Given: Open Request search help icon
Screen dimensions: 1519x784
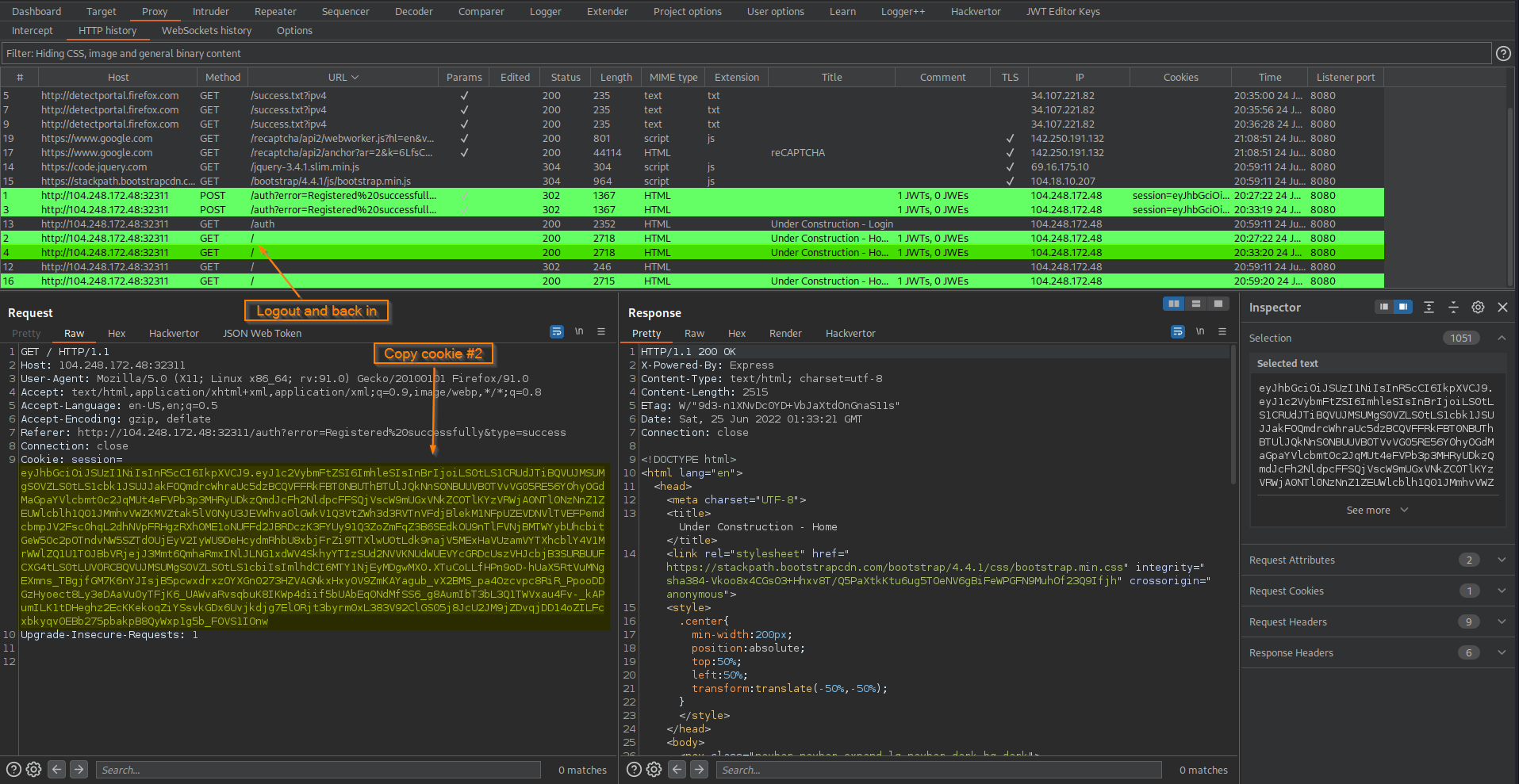Looking at the screenshot, I should click(13, 769).
